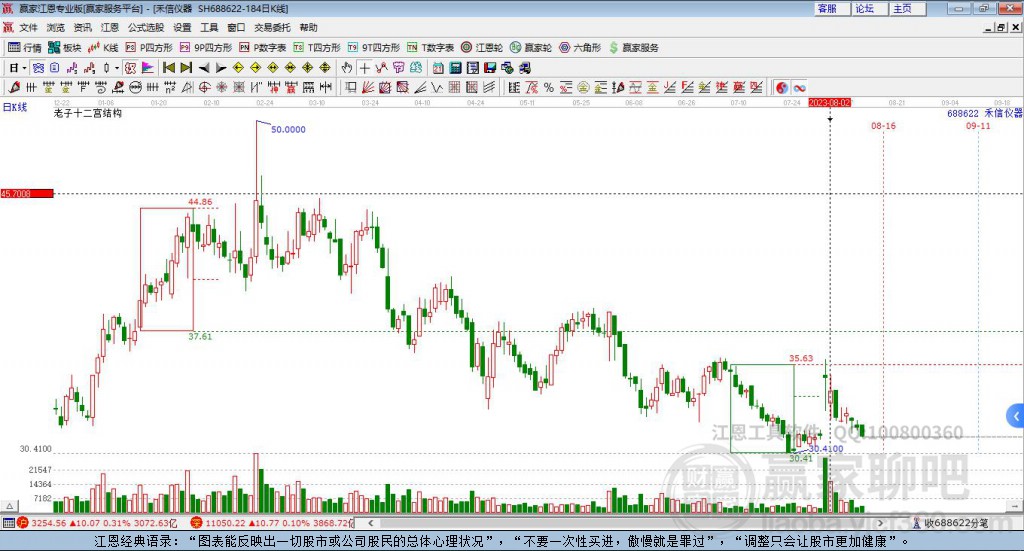Image resolution: width=1024 pixels, height=551 pixels.
Task: Open the 六角形 hexagon tool
Action: (x=580, y=48)
